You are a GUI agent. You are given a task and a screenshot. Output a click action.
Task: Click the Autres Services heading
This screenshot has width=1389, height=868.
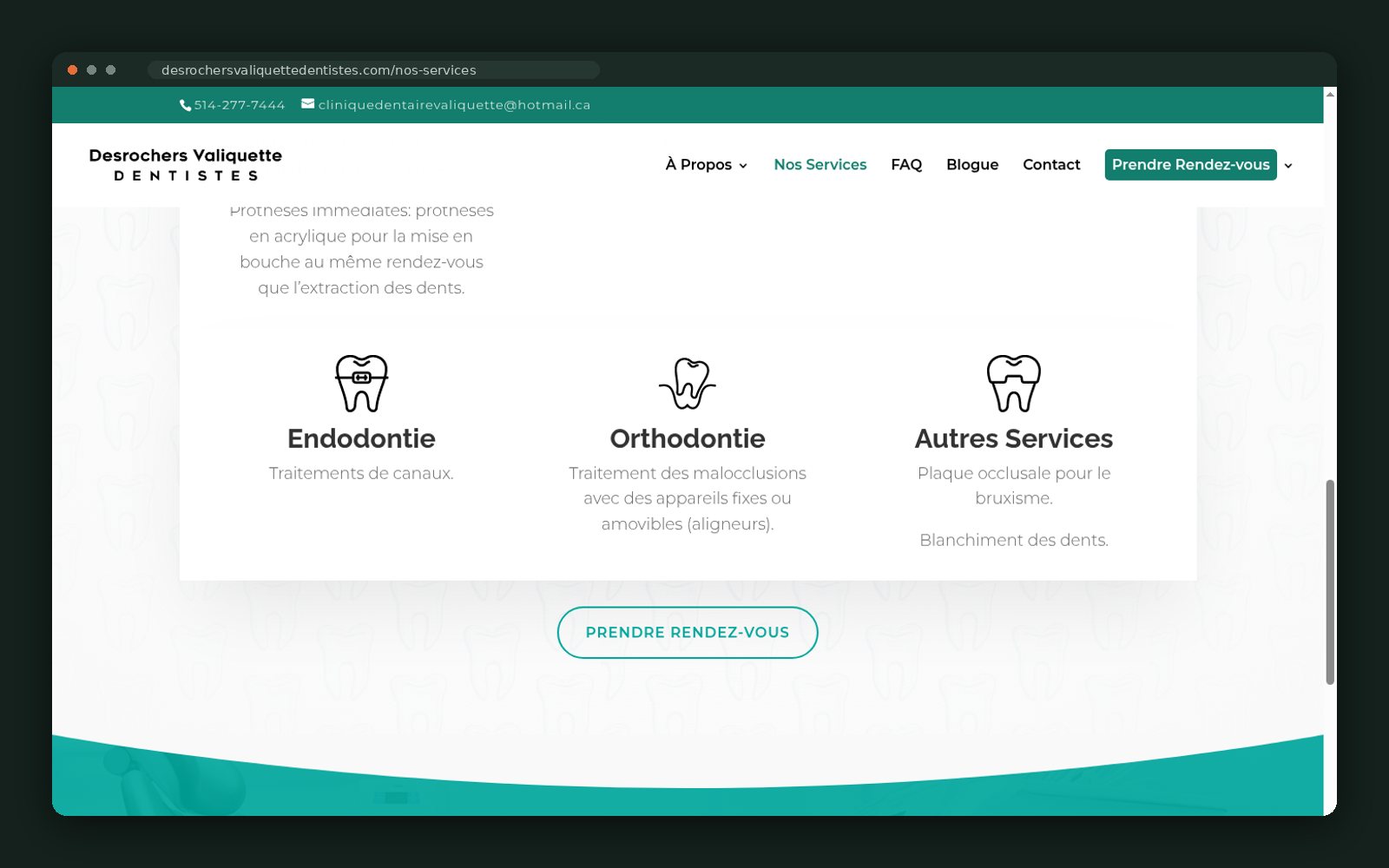(1014, 438)
